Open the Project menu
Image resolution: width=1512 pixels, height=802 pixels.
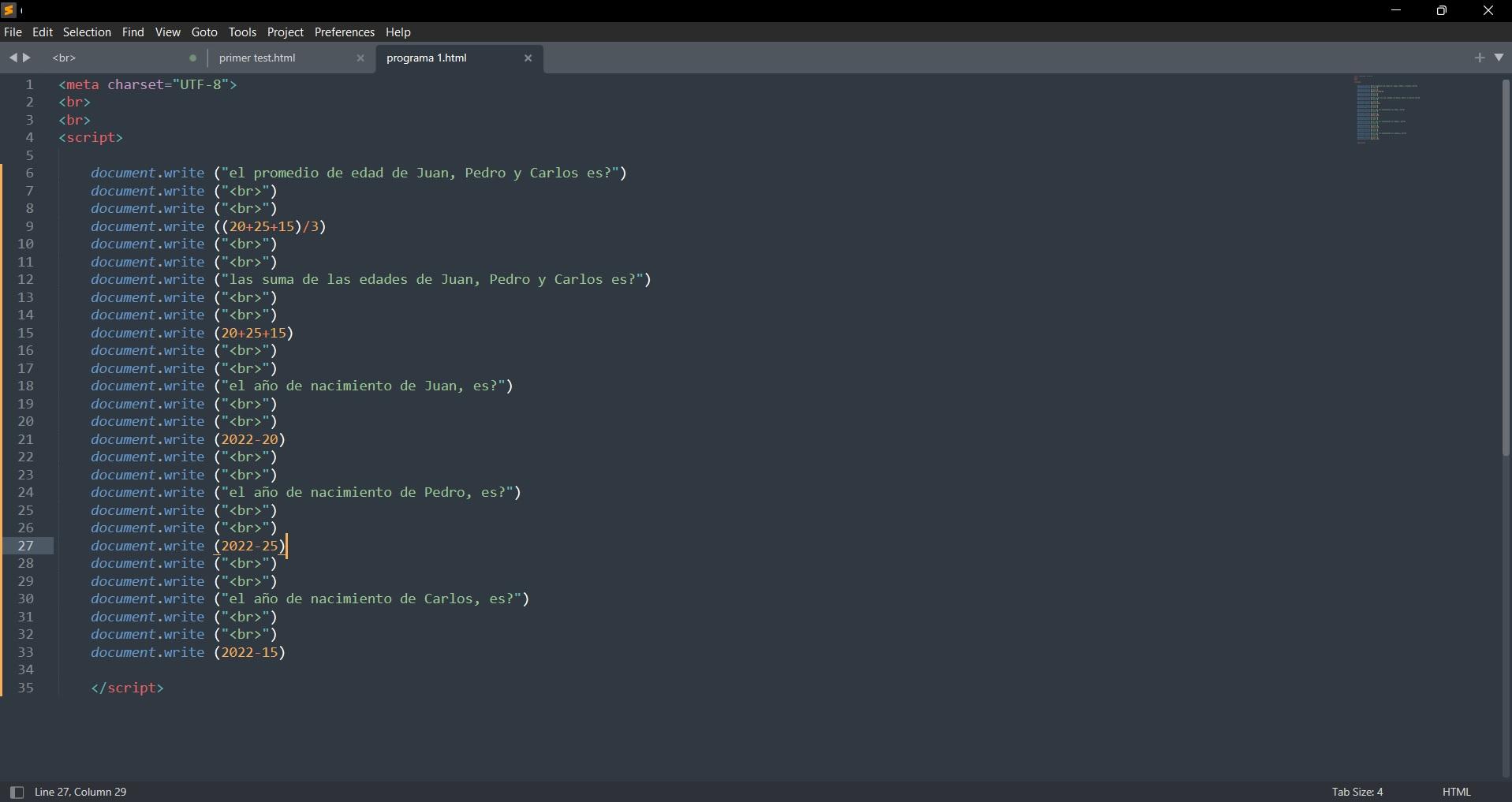tap(286, 32)
